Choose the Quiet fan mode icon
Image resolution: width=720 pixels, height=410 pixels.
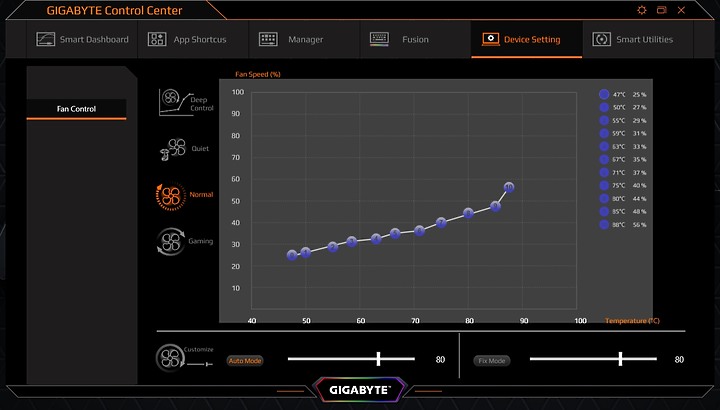click(173, 149)
